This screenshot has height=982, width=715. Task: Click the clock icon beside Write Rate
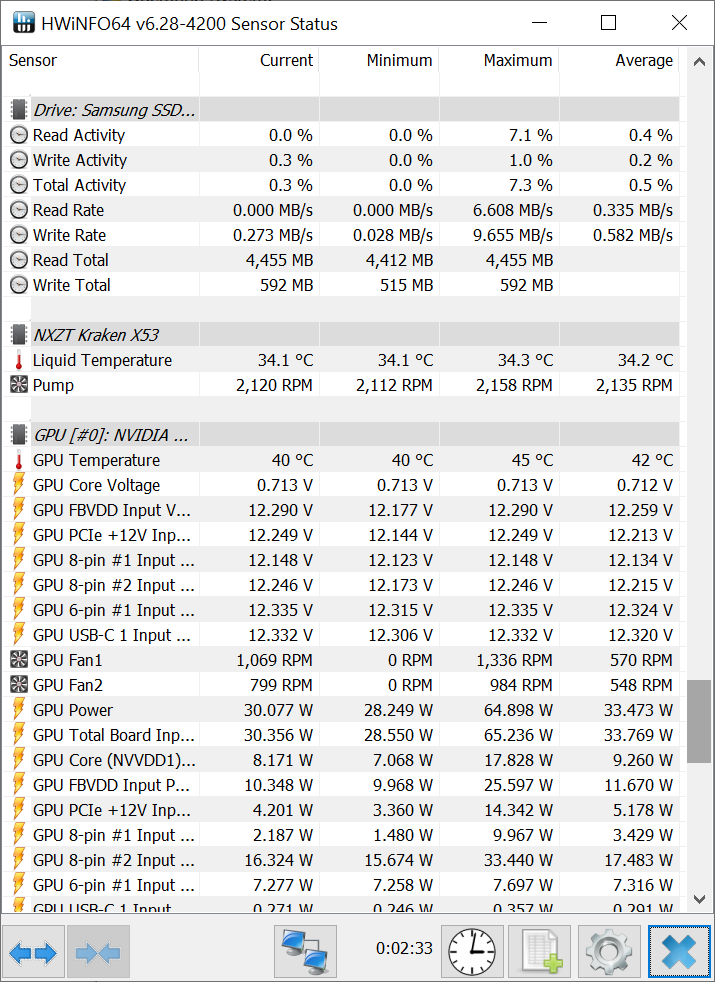point(19,235)
